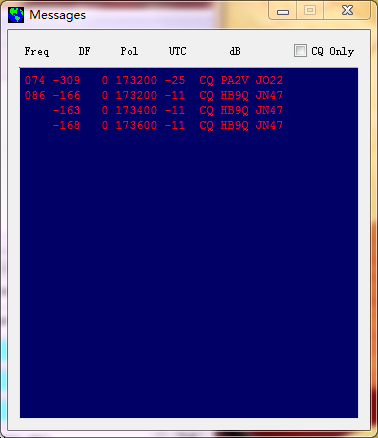Image resolution: width=378 pixels, height=438 pixels.
Task: Click the 074 frequency value
Action: click(x=35, y=80)
